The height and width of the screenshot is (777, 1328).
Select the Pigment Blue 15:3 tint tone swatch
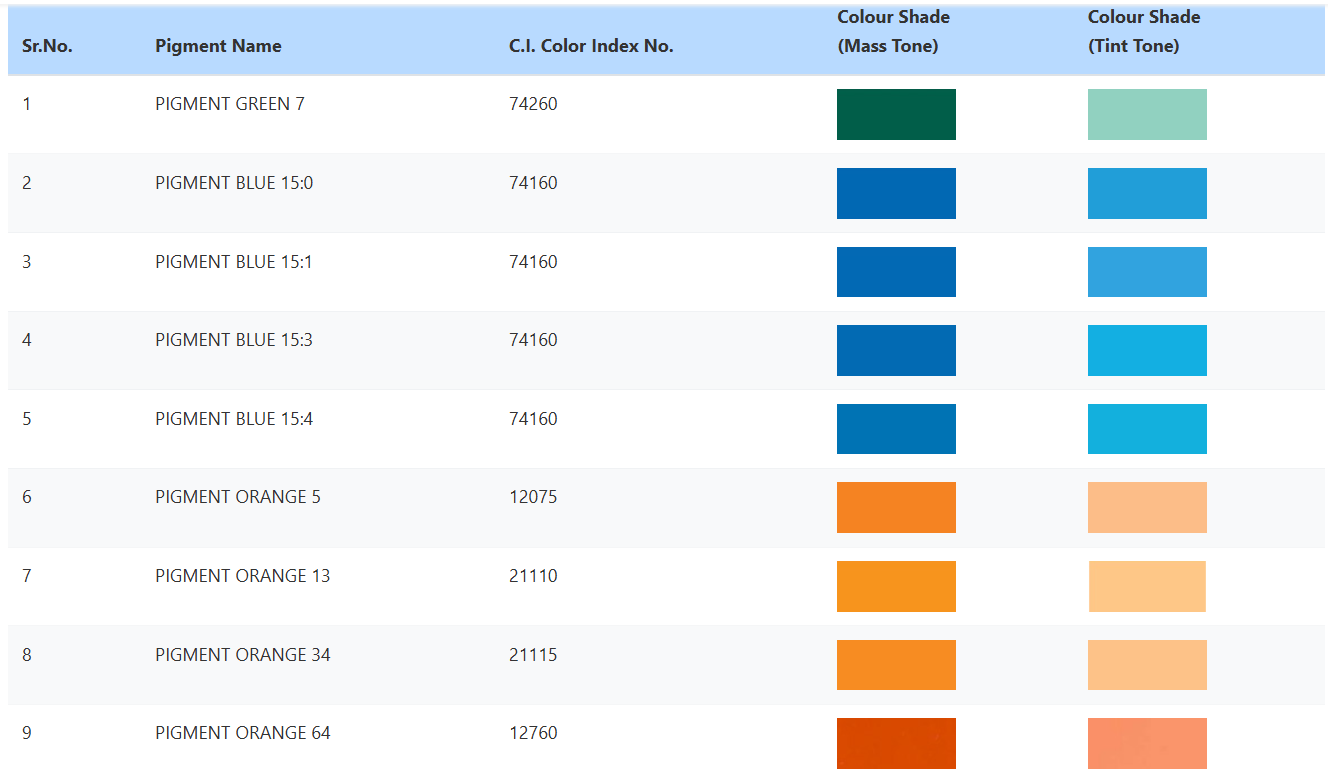(1147, 350)
